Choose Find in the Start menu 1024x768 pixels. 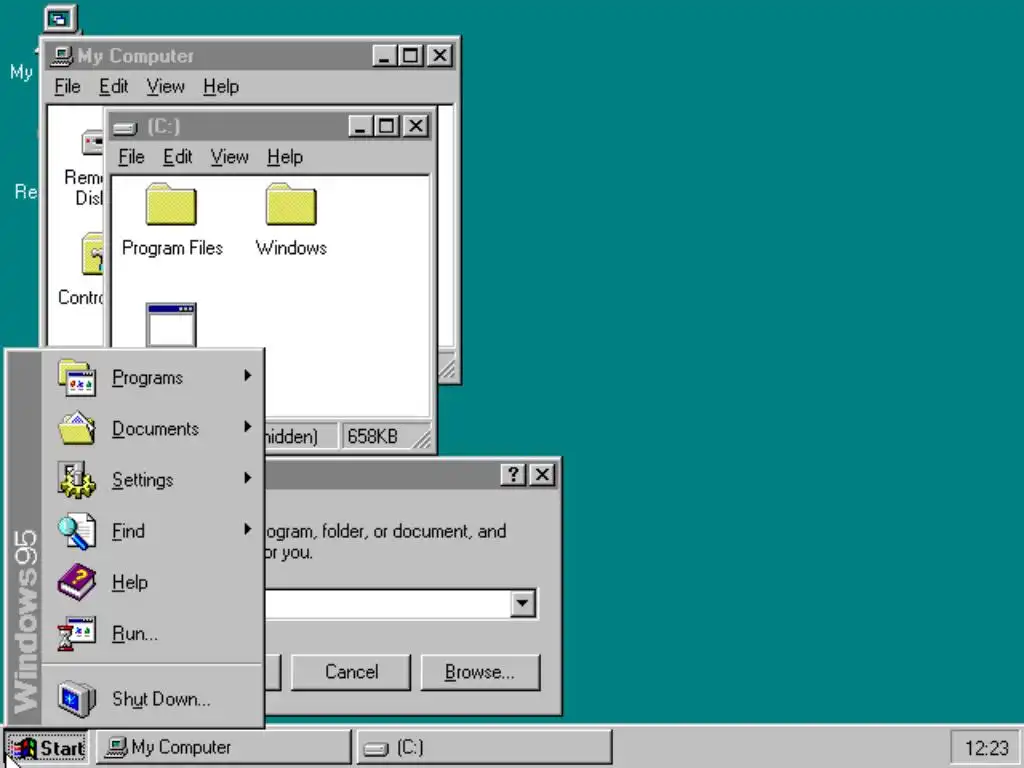[154, 531]
